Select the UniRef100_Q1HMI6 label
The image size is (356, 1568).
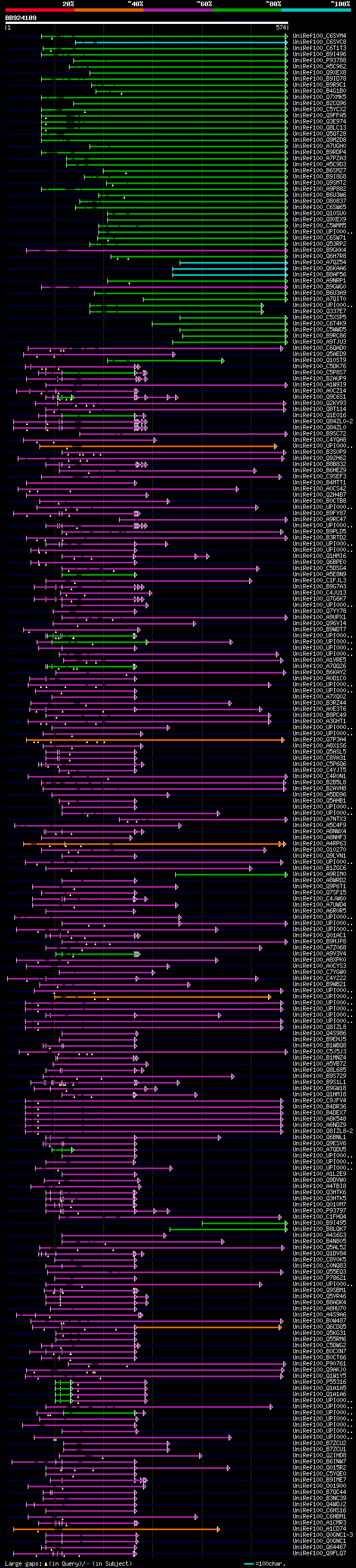319,556
